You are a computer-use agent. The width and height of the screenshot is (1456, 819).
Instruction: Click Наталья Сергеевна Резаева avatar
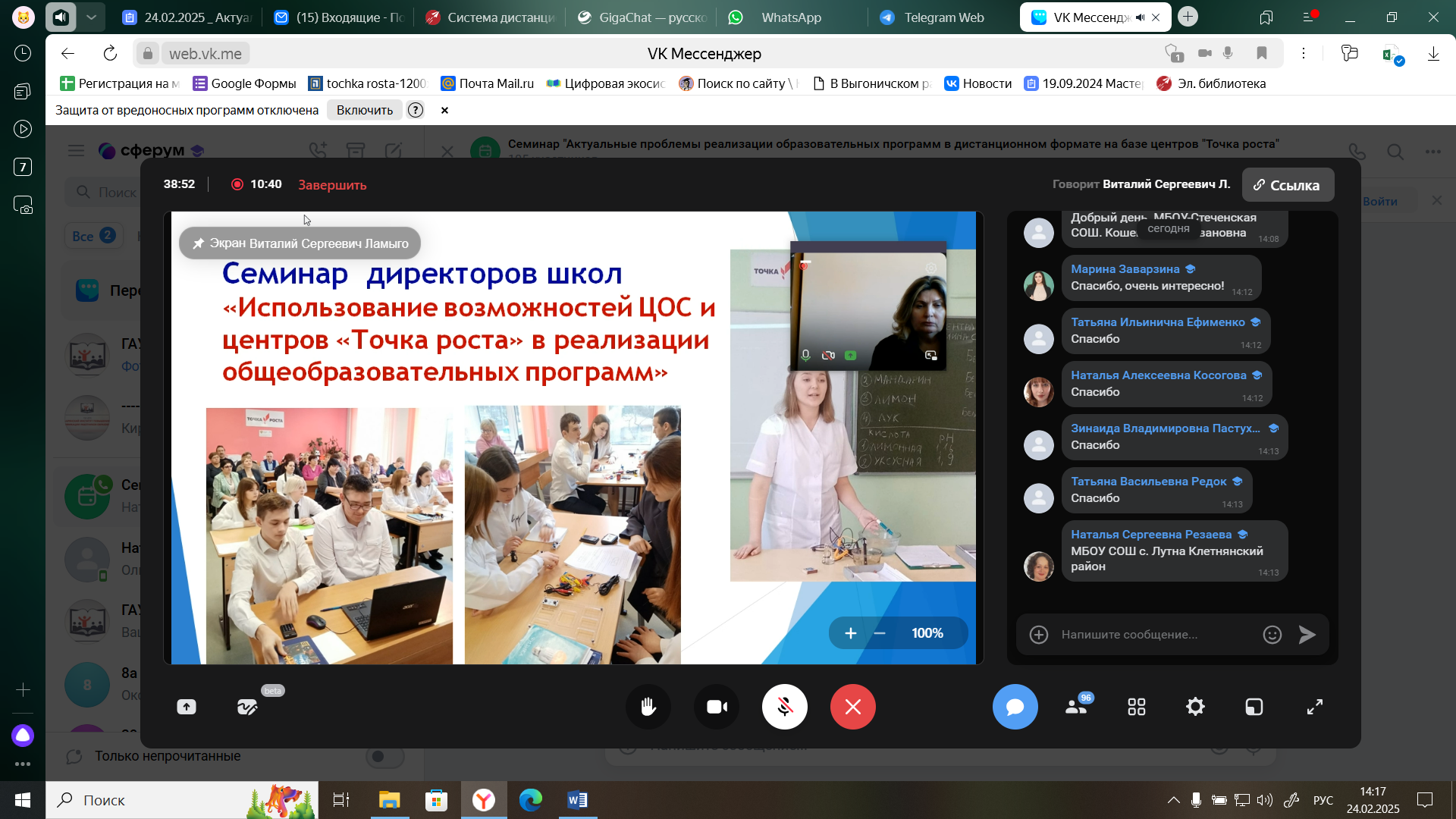[1039, 566]
